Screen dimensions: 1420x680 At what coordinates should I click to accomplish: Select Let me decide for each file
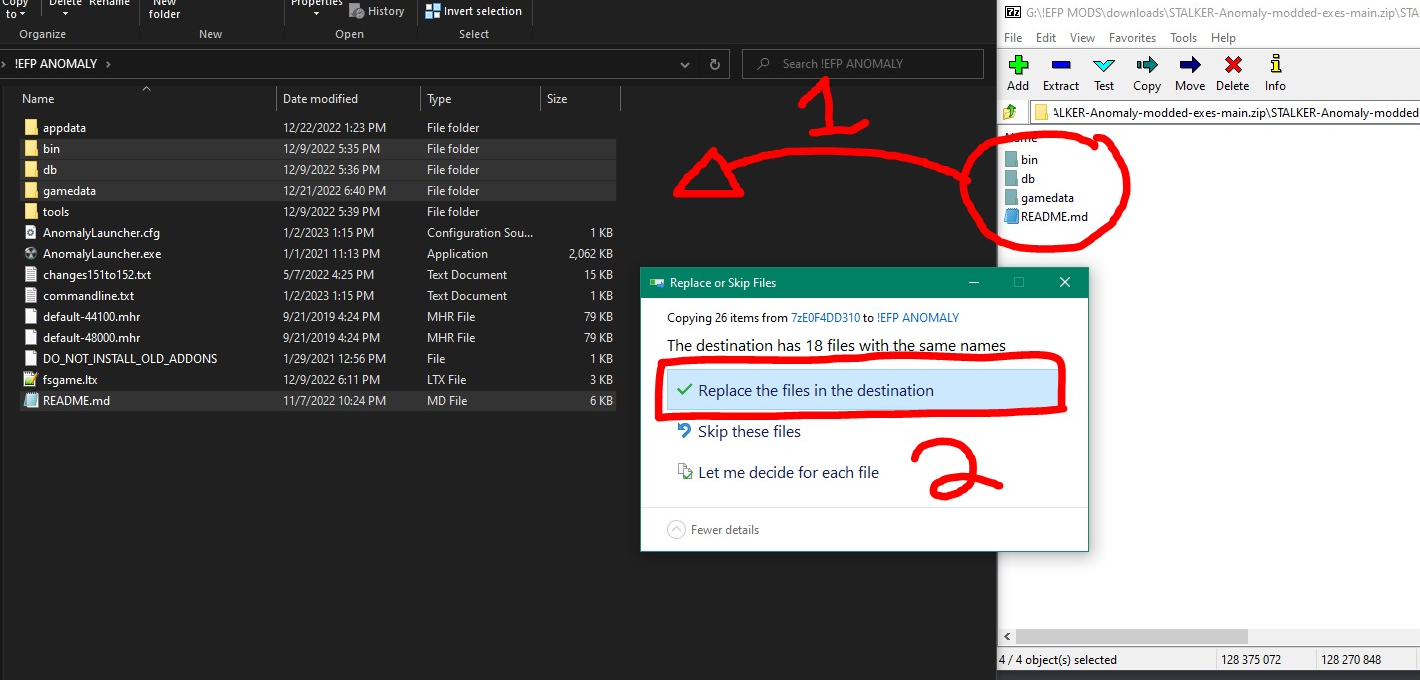[788, 473]
